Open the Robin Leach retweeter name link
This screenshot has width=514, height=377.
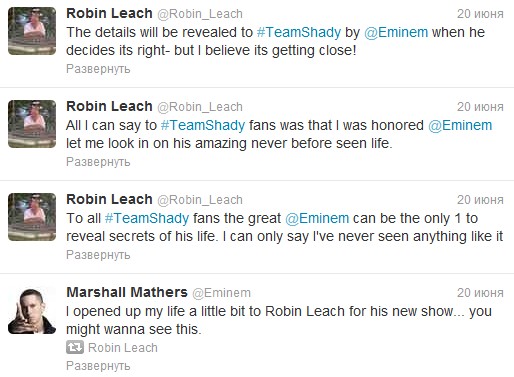(x=123, y=348)
